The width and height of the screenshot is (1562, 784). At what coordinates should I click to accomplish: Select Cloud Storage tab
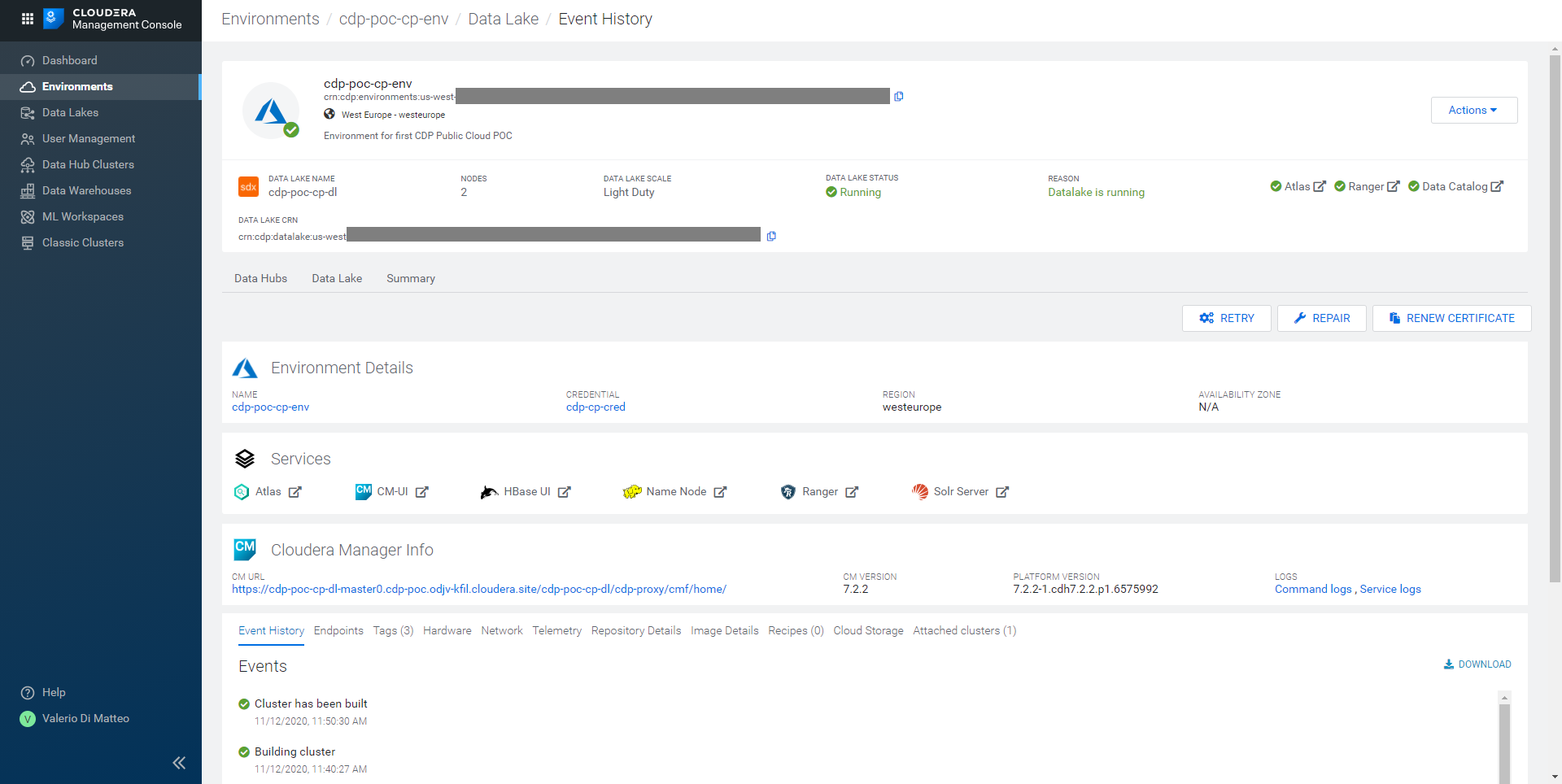pyautogui.click(x=868, y=630)
